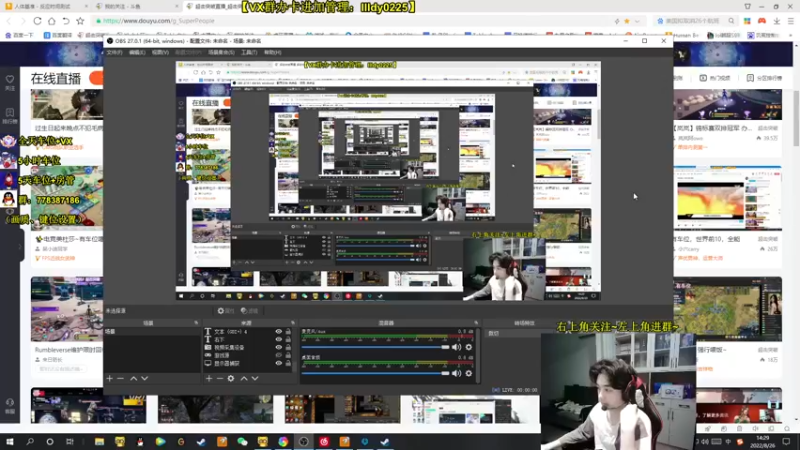This screenshot has height=450, width=800.
Task: Open the 热门视频 link on the Douyu page
Action: coord(715,78)
